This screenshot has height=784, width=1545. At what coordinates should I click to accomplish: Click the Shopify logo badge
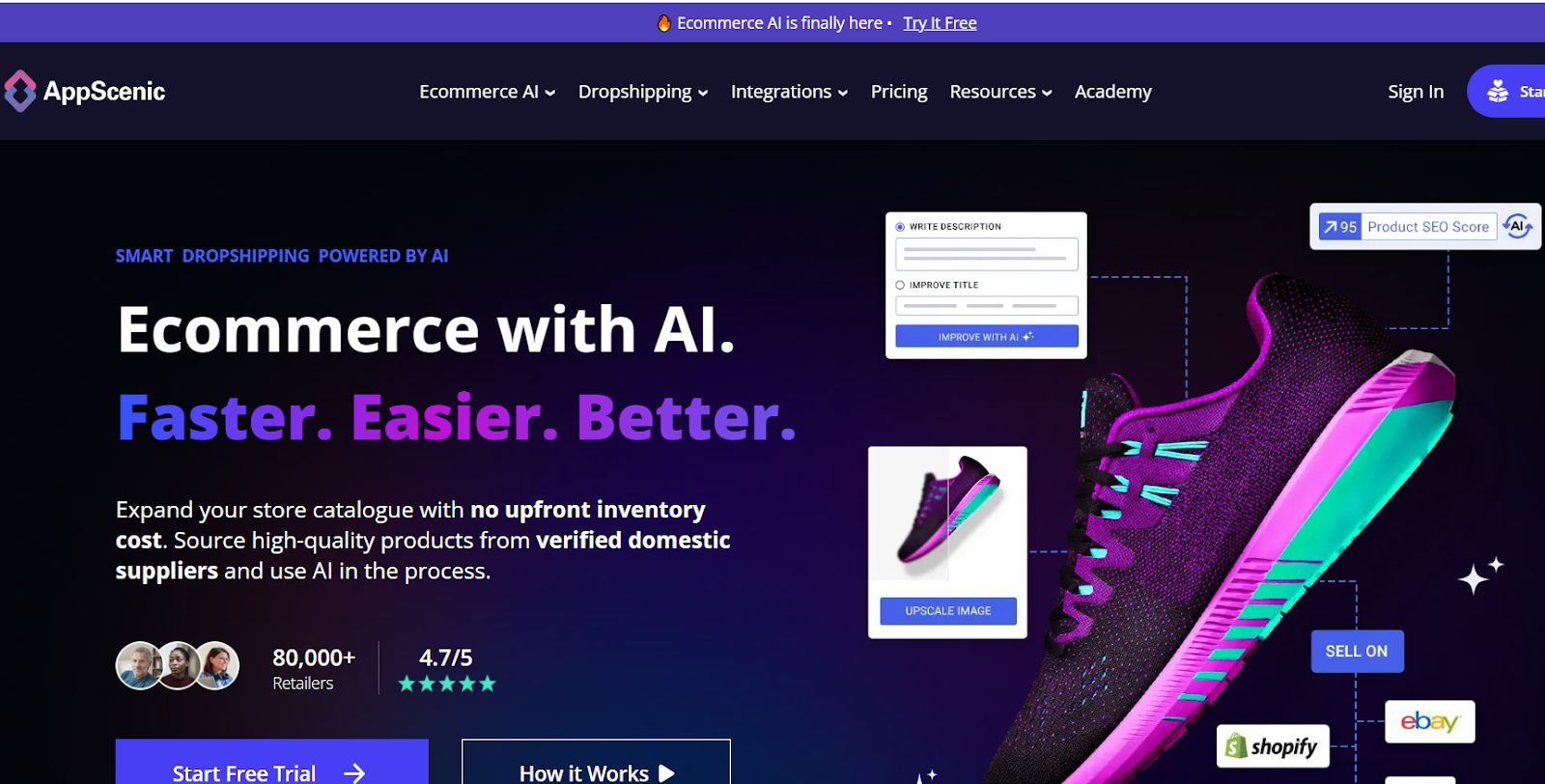[1273, 746]
